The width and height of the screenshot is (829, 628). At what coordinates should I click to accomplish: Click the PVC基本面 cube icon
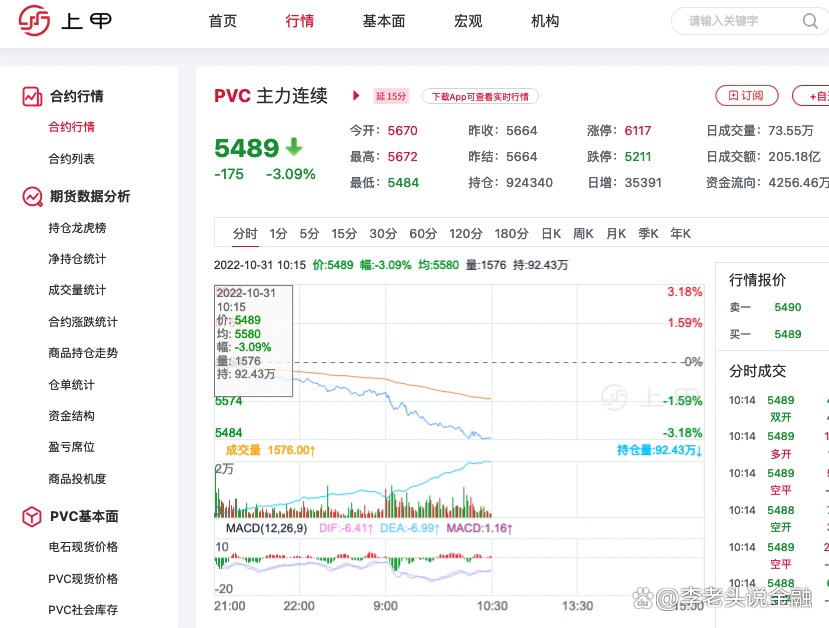[x=32, y=516]
